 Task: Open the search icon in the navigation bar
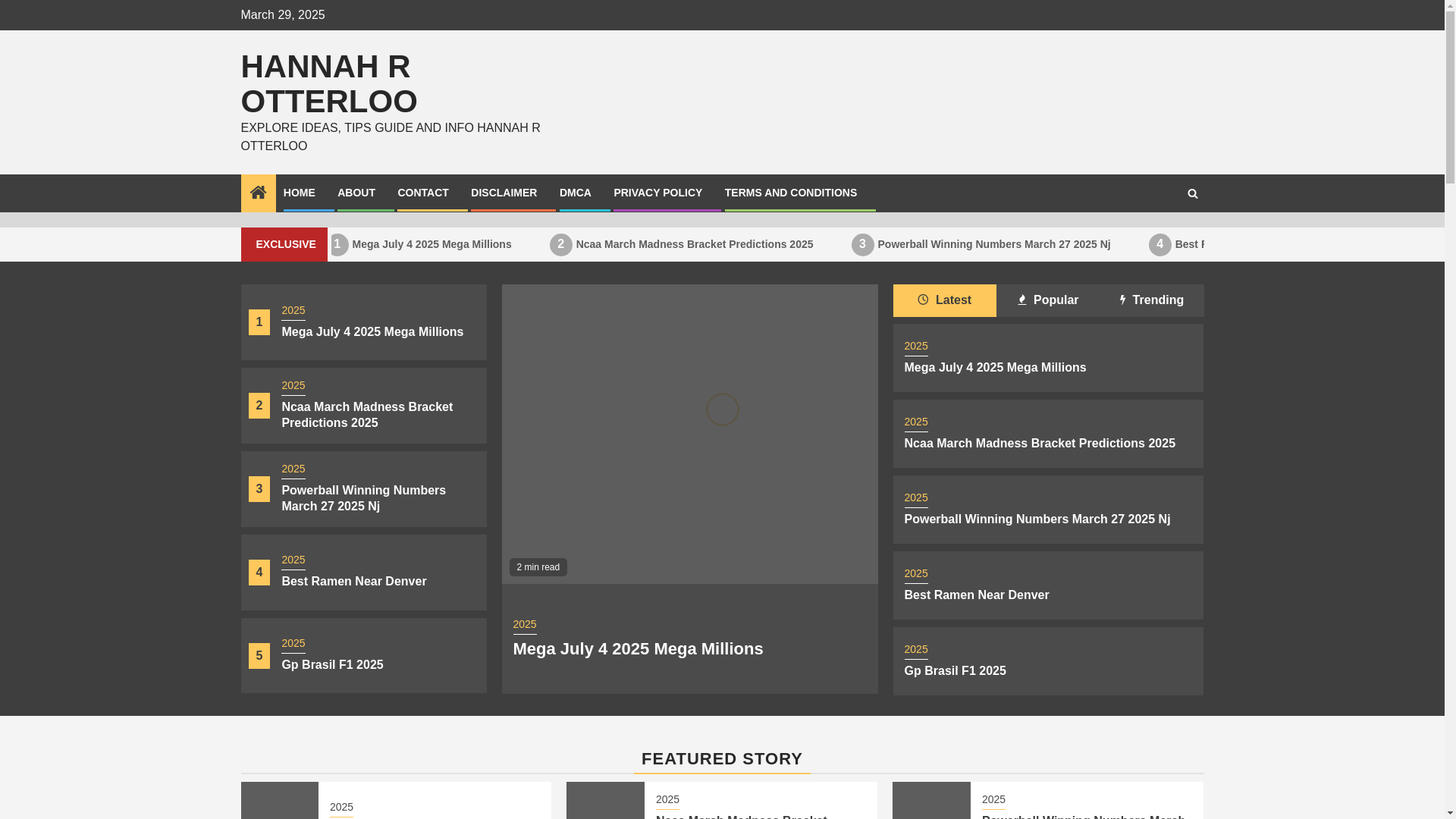click(x=1192, y=193)
